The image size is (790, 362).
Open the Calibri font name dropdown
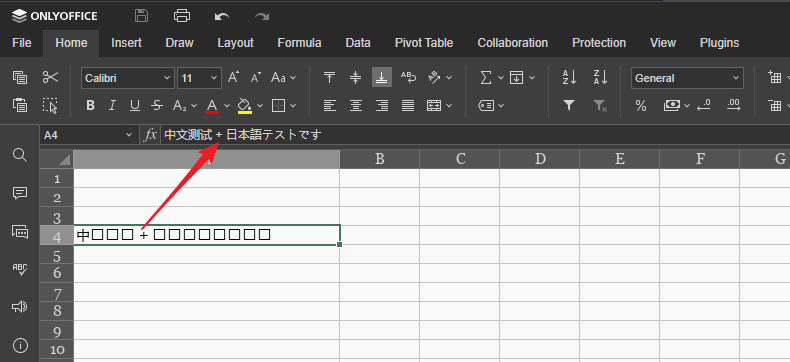coord(128,78)
